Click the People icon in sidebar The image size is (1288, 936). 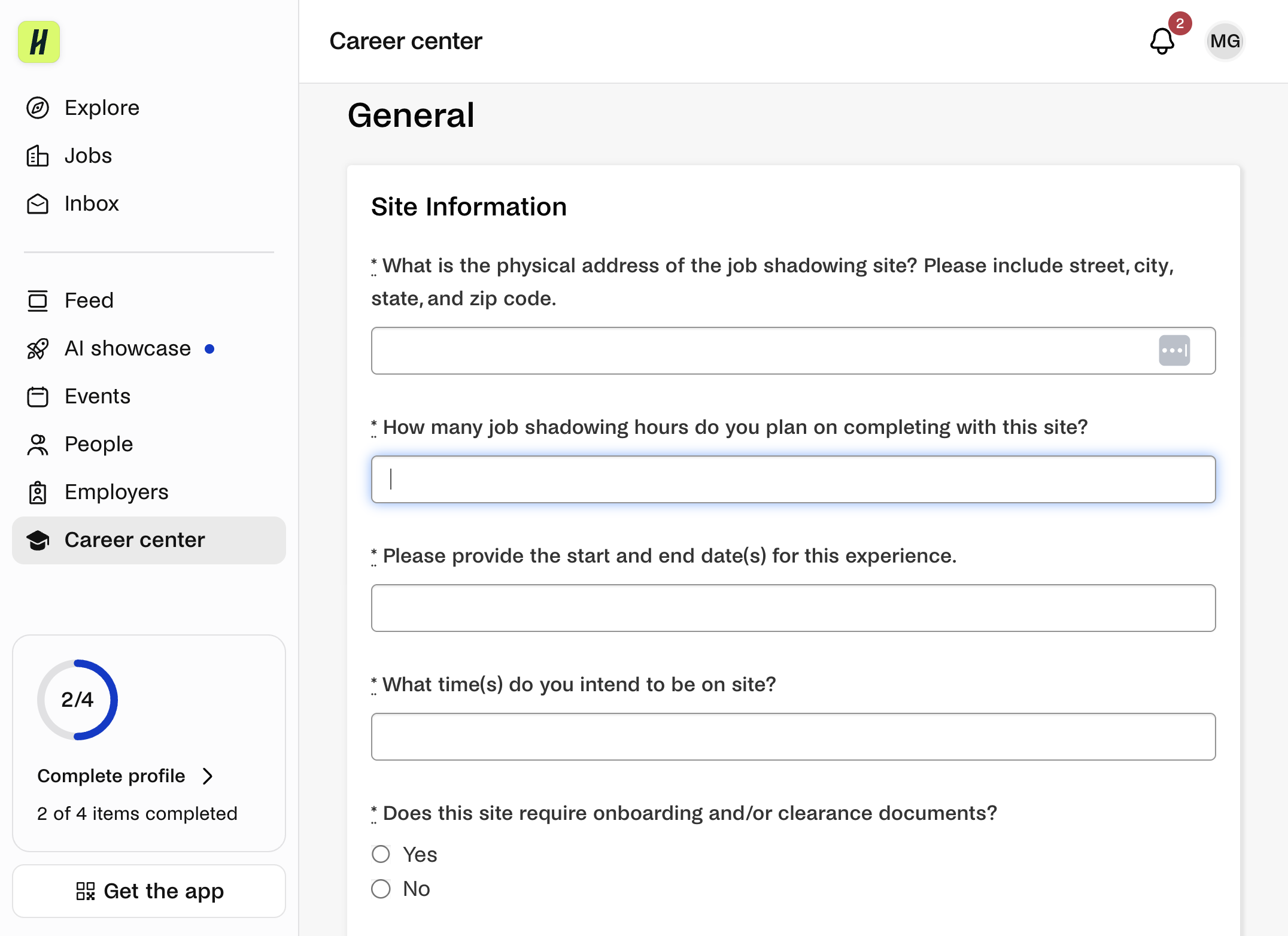tap(38, 444)
